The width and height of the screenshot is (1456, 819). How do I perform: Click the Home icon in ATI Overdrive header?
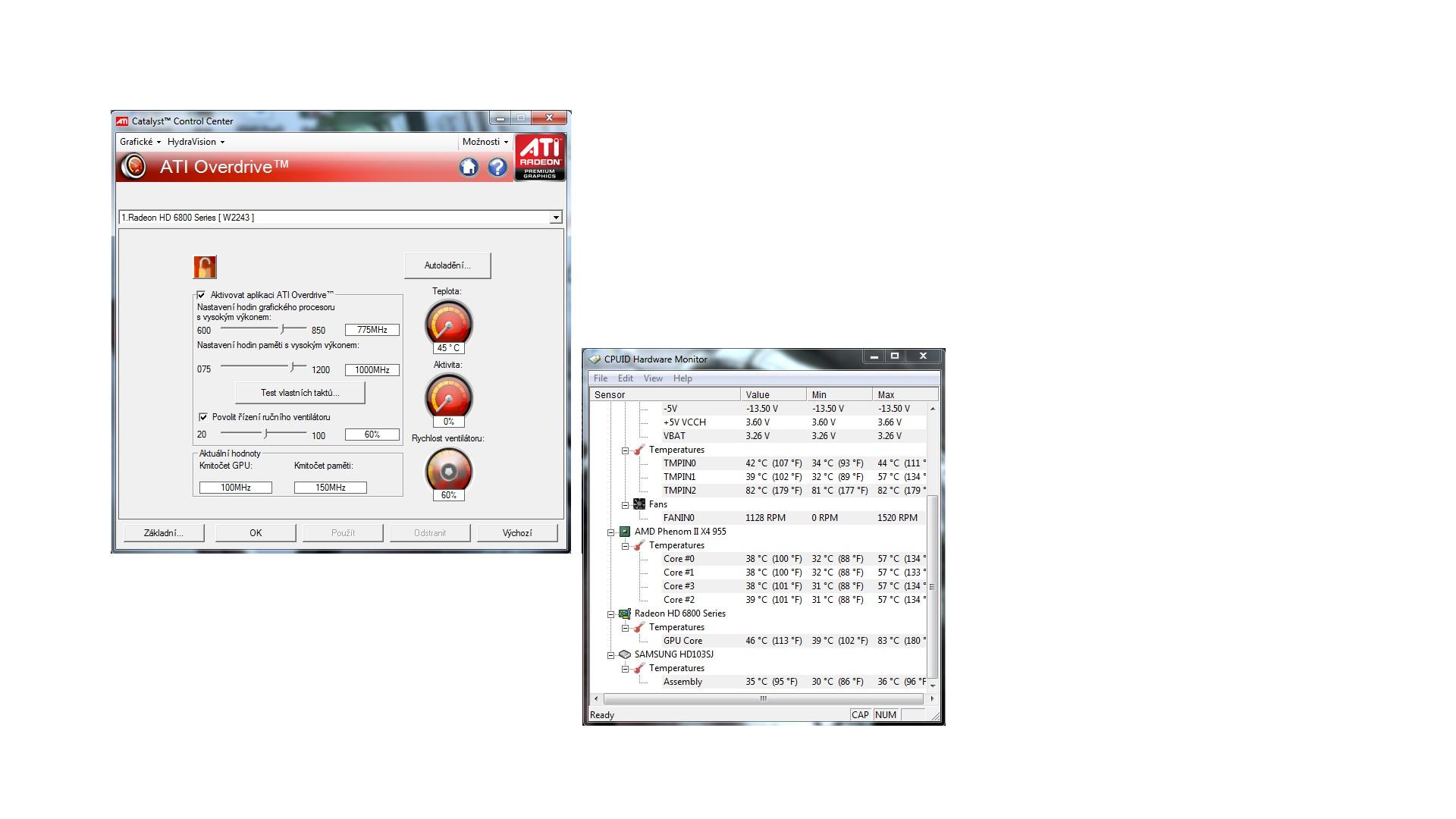pyautogui.click(x=469, y=167)
